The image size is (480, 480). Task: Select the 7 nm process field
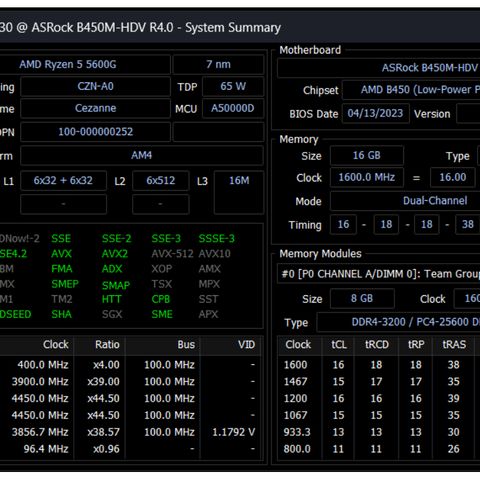point(218,64)
